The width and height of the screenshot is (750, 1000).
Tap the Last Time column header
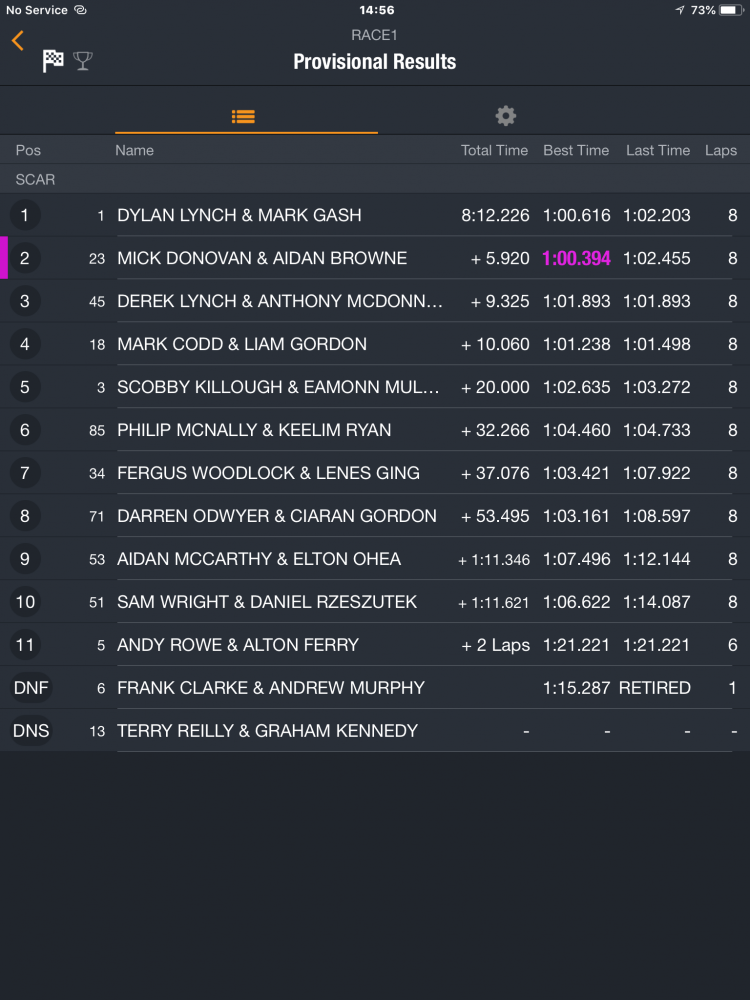tap(658, 150)
